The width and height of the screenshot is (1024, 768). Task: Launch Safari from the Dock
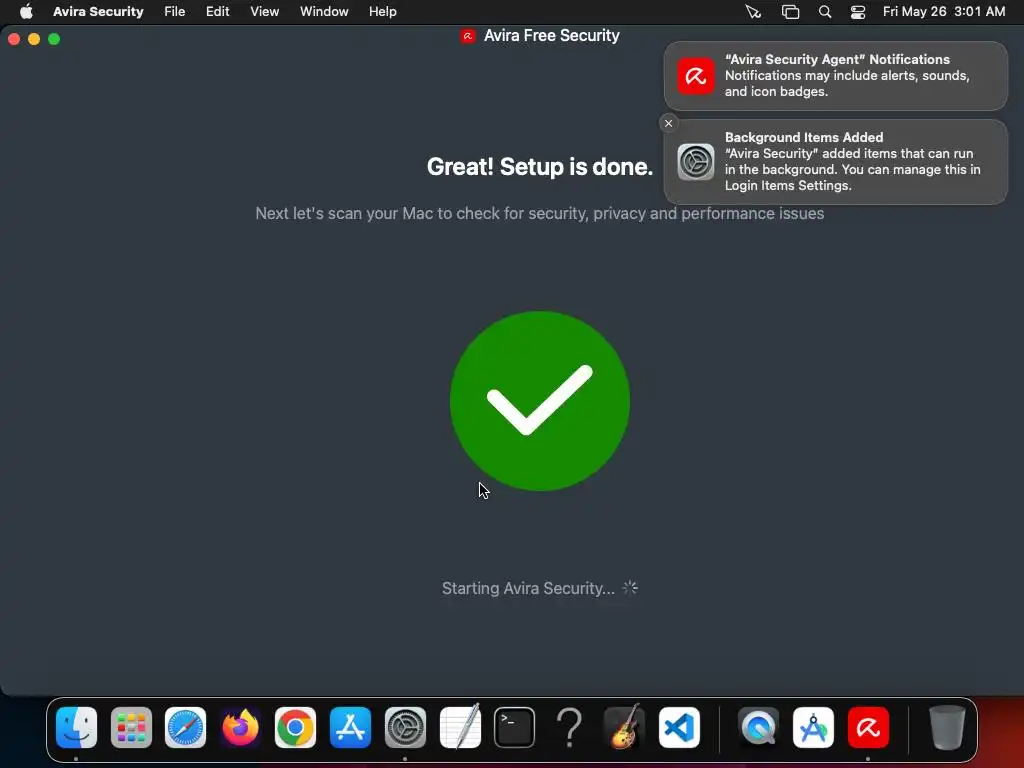pos(185,728)
